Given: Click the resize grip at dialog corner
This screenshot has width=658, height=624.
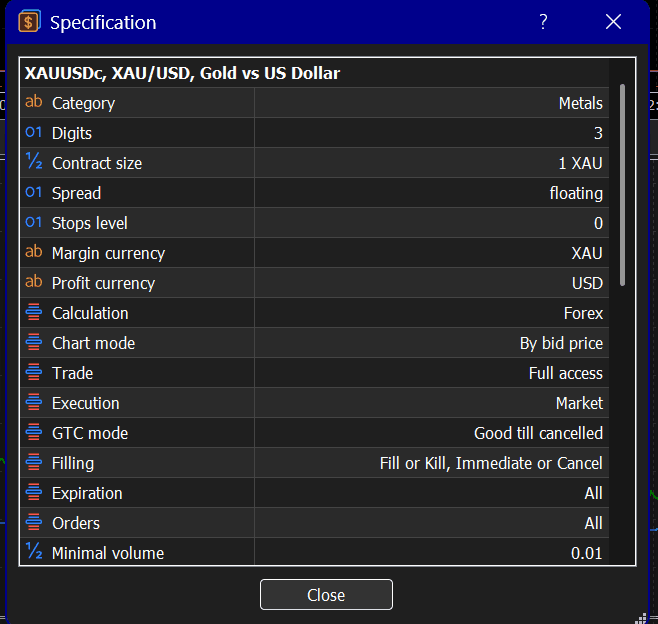Looking at the screenshot, I should 640,618.
